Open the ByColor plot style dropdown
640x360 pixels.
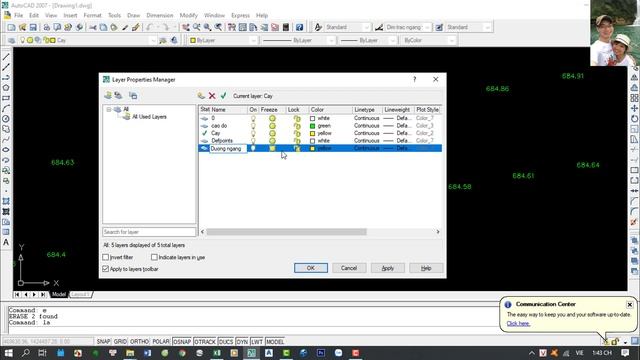(451, 40)
